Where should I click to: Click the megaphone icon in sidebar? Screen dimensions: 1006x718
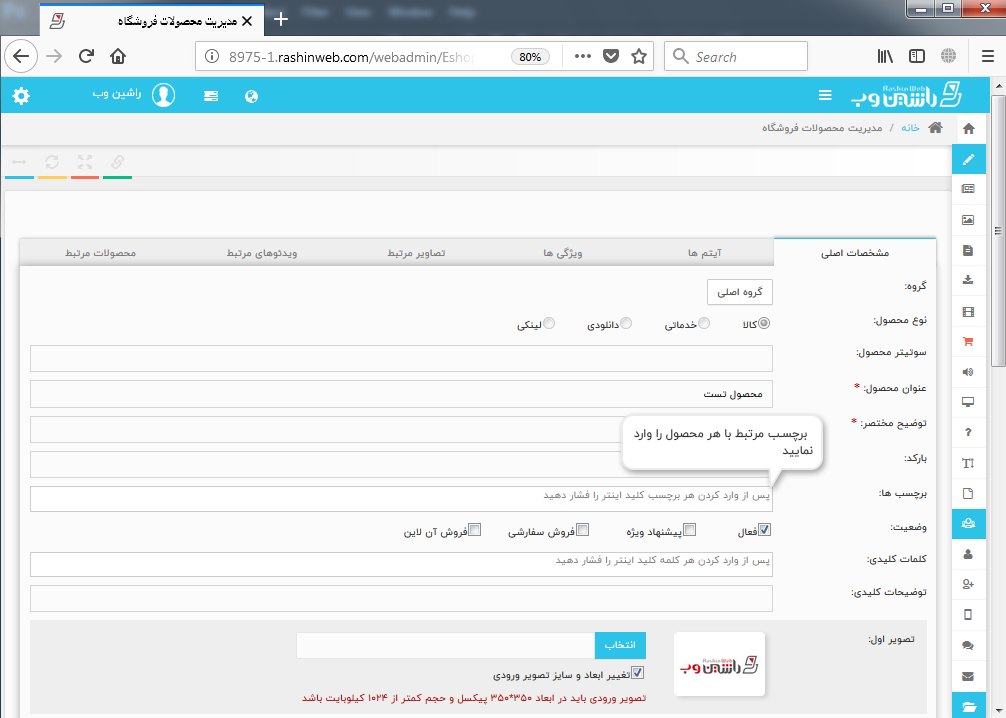pos(968,372)
